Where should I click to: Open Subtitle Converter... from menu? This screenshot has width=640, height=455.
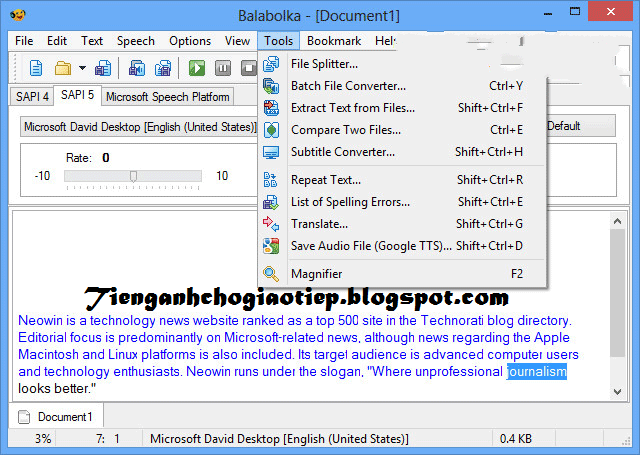pos(402,152)
